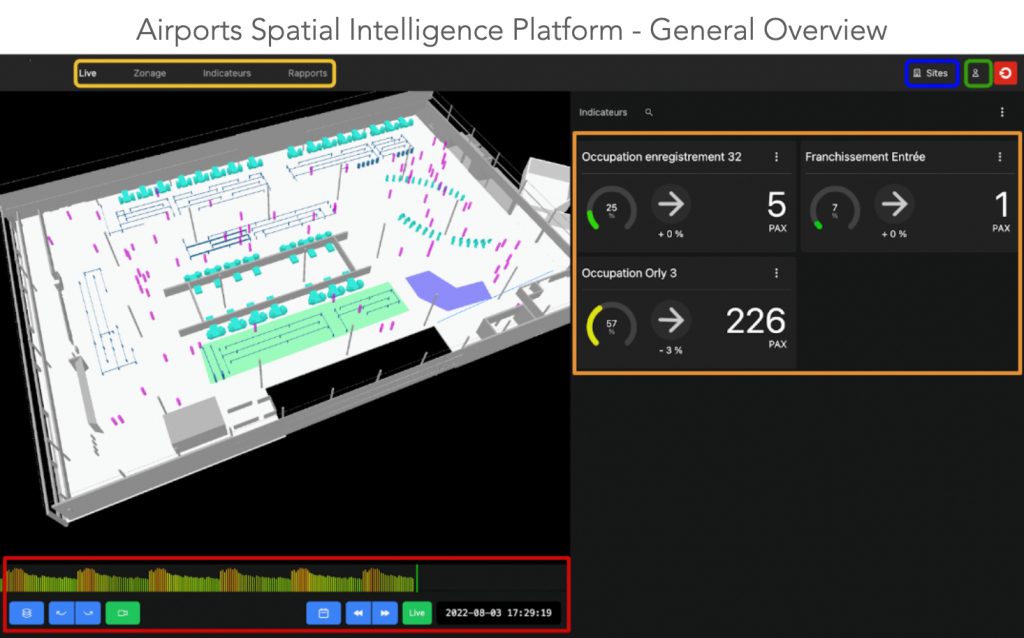Open the search icon in Indicateurs panel

648,112
